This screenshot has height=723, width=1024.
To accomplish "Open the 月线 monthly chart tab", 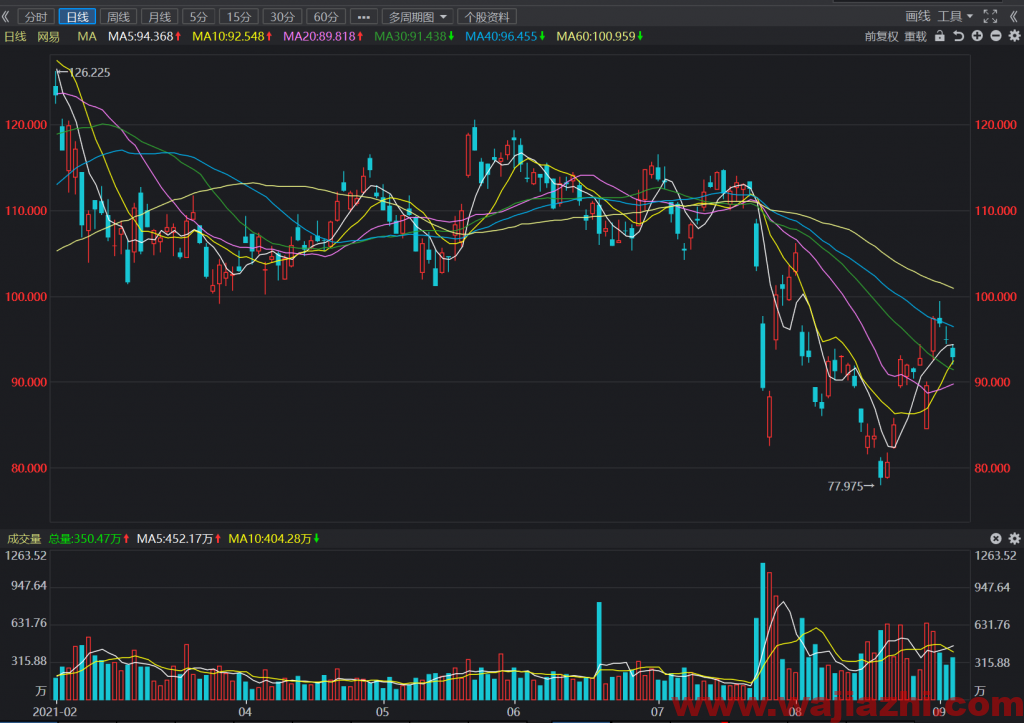I will tap(159, 16).
